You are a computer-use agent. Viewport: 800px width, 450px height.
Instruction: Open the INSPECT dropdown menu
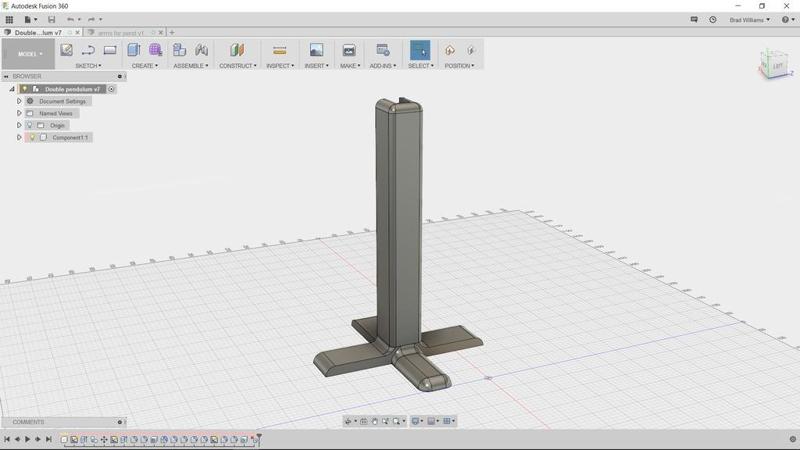point(280,66)
